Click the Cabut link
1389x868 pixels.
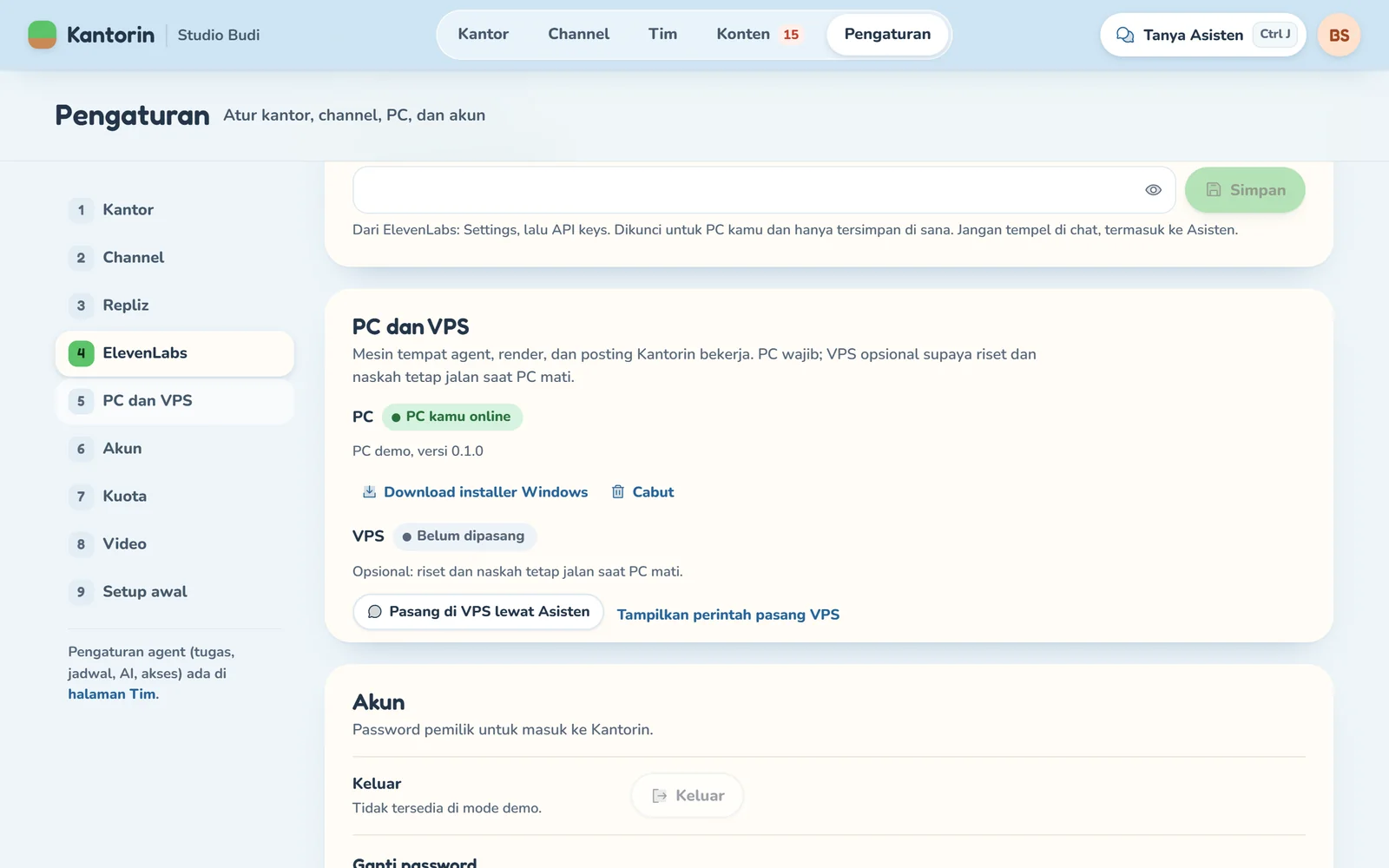click(x=643, y=492)
